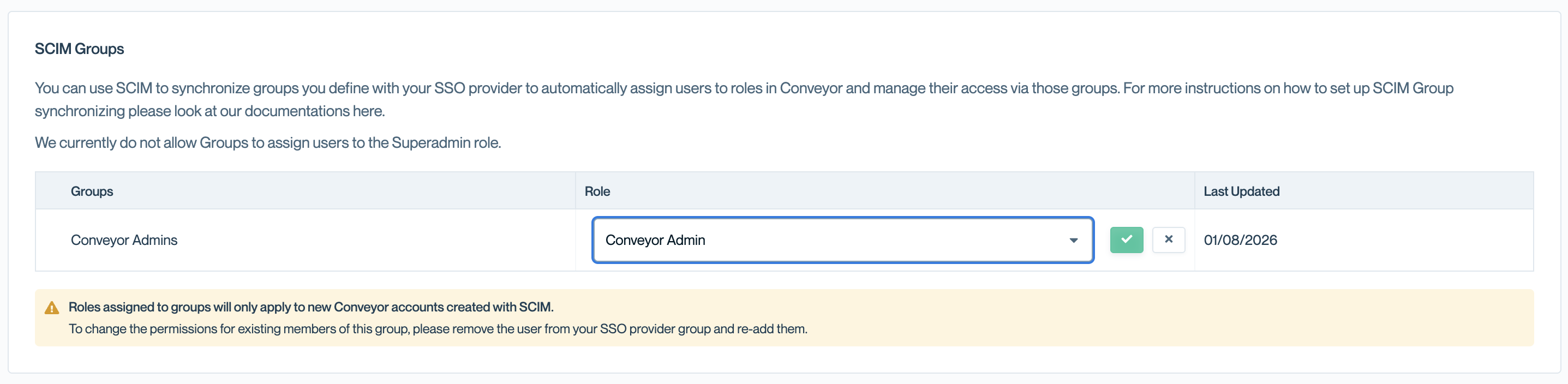Click the "To change the permissions" warning line

(x=438, y=329)
